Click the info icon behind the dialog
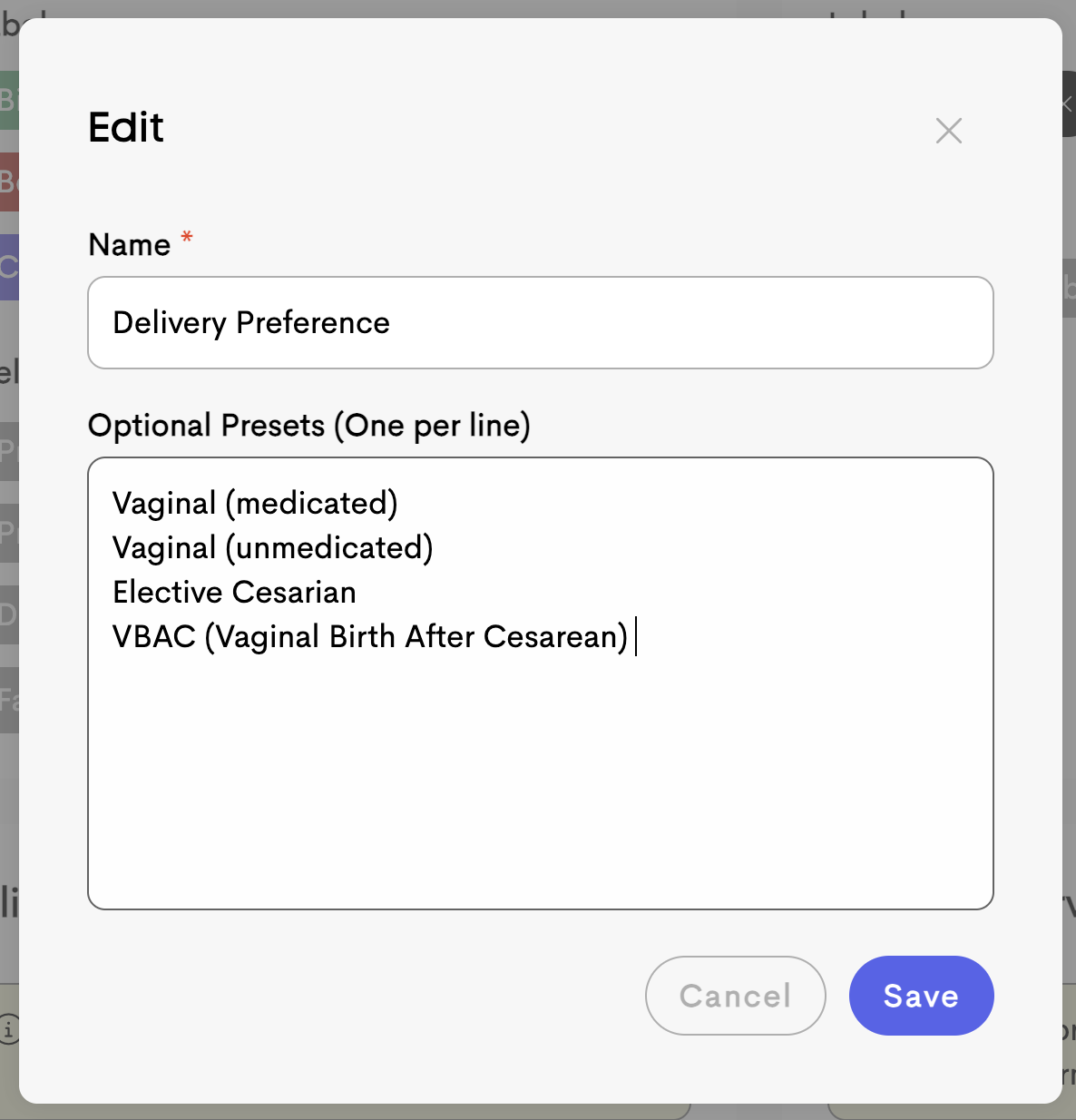 [x=9, y=1030]
